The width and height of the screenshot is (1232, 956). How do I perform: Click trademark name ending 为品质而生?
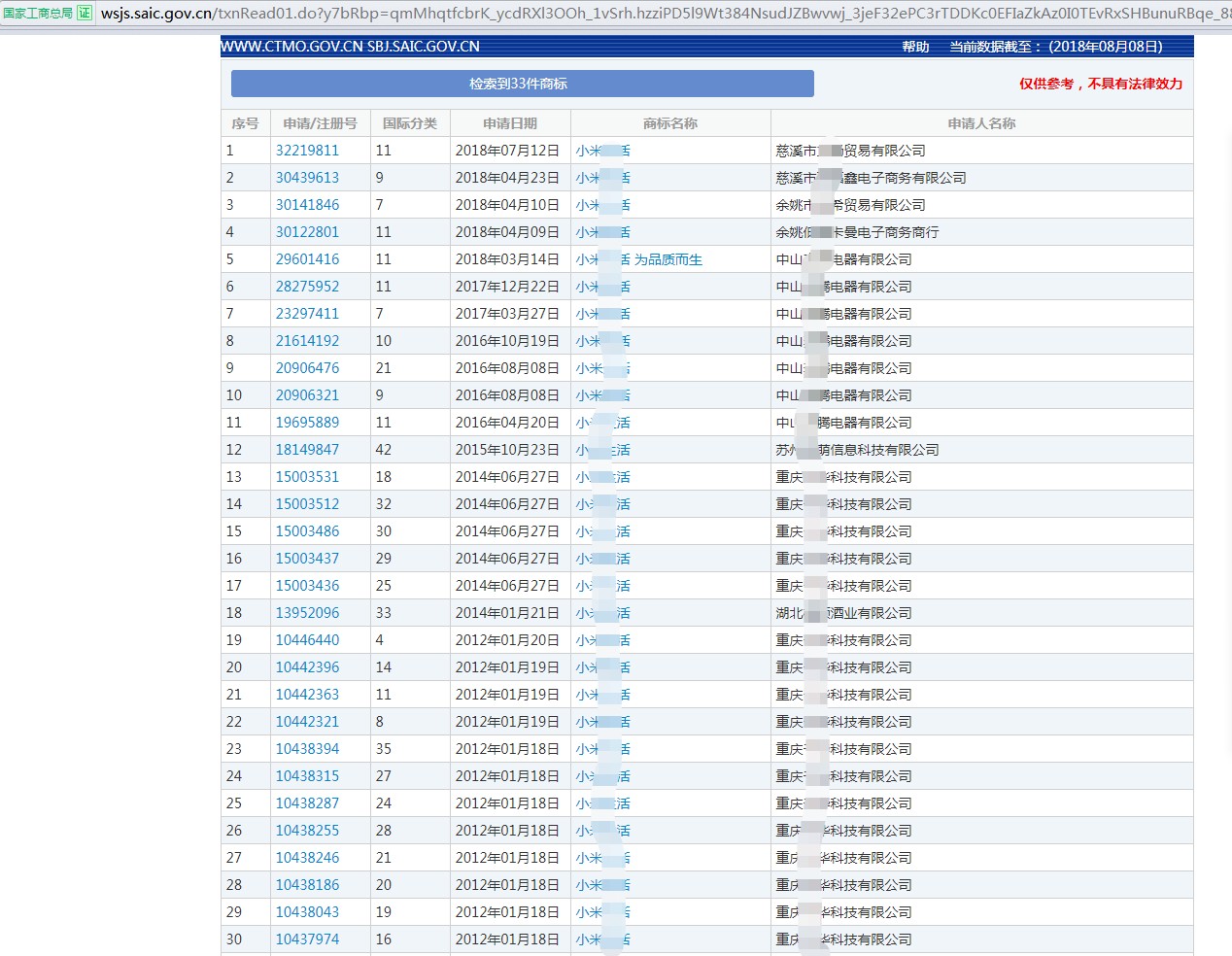click(667, 259)
